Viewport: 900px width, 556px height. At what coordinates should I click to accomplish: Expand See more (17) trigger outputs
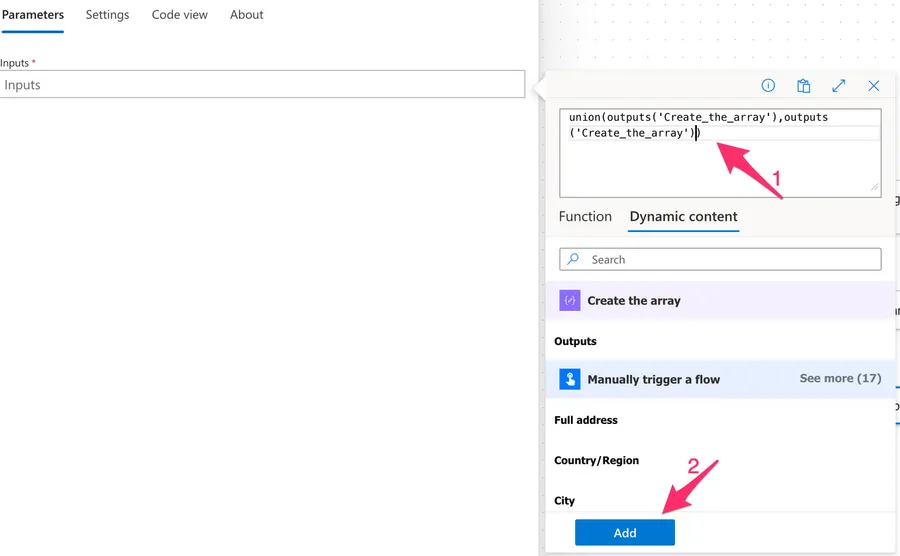tap(840, 379)
